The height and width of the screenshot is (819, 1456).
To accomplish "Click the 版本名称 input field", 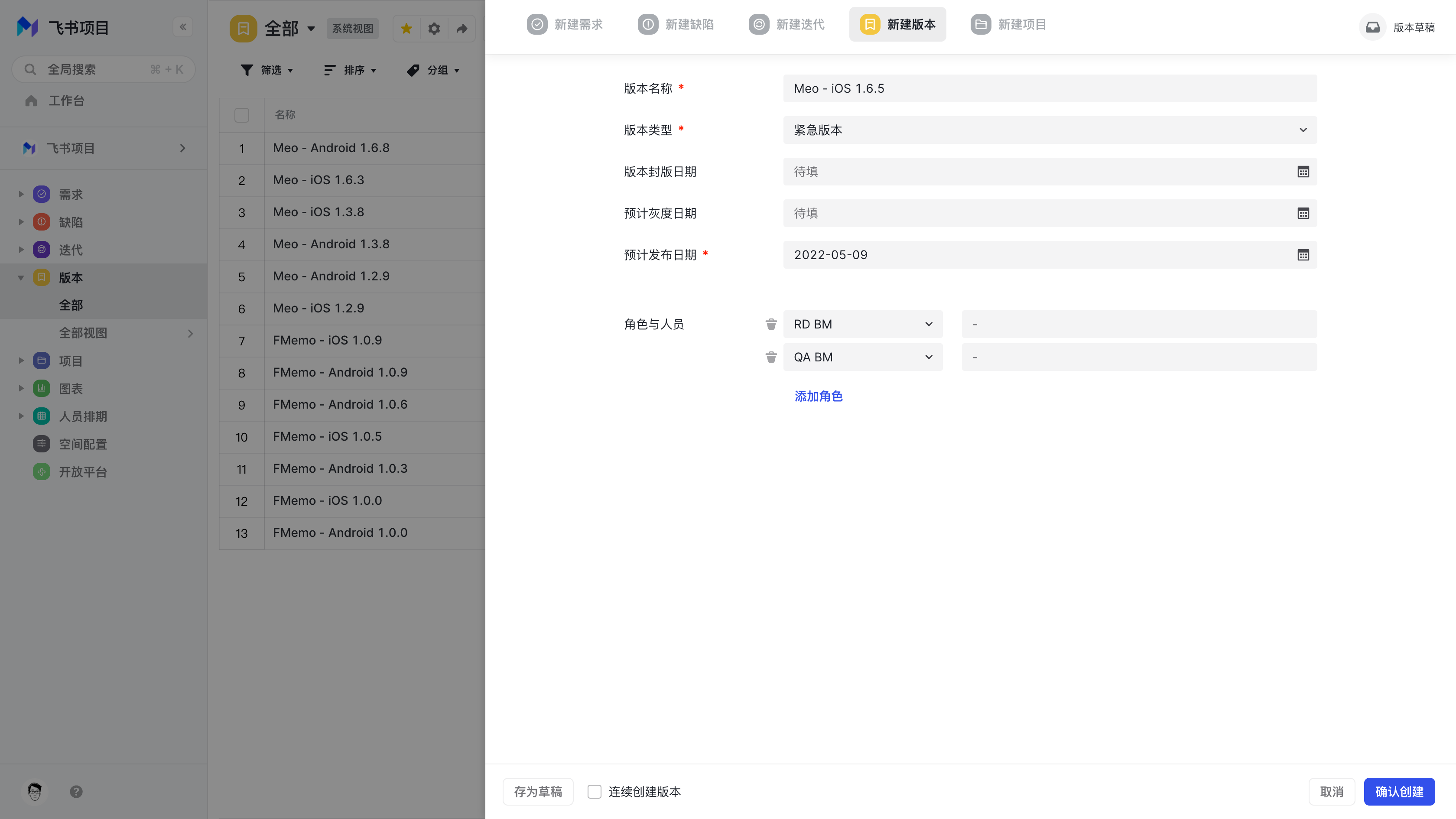I will pyautogui.click(x=1050, y=88).
